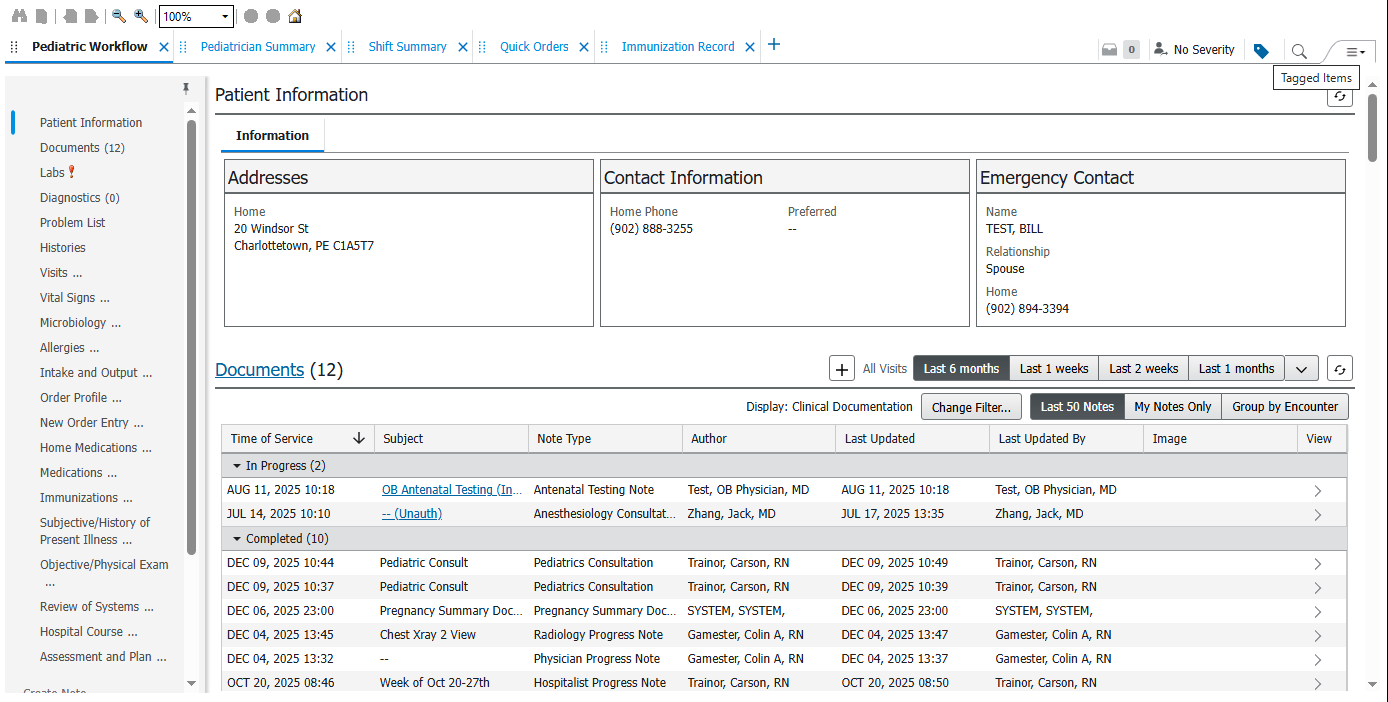Screen dimensions: 1388x702
Task: Click the home icon in top toolbar
Action: pos(294,16)
